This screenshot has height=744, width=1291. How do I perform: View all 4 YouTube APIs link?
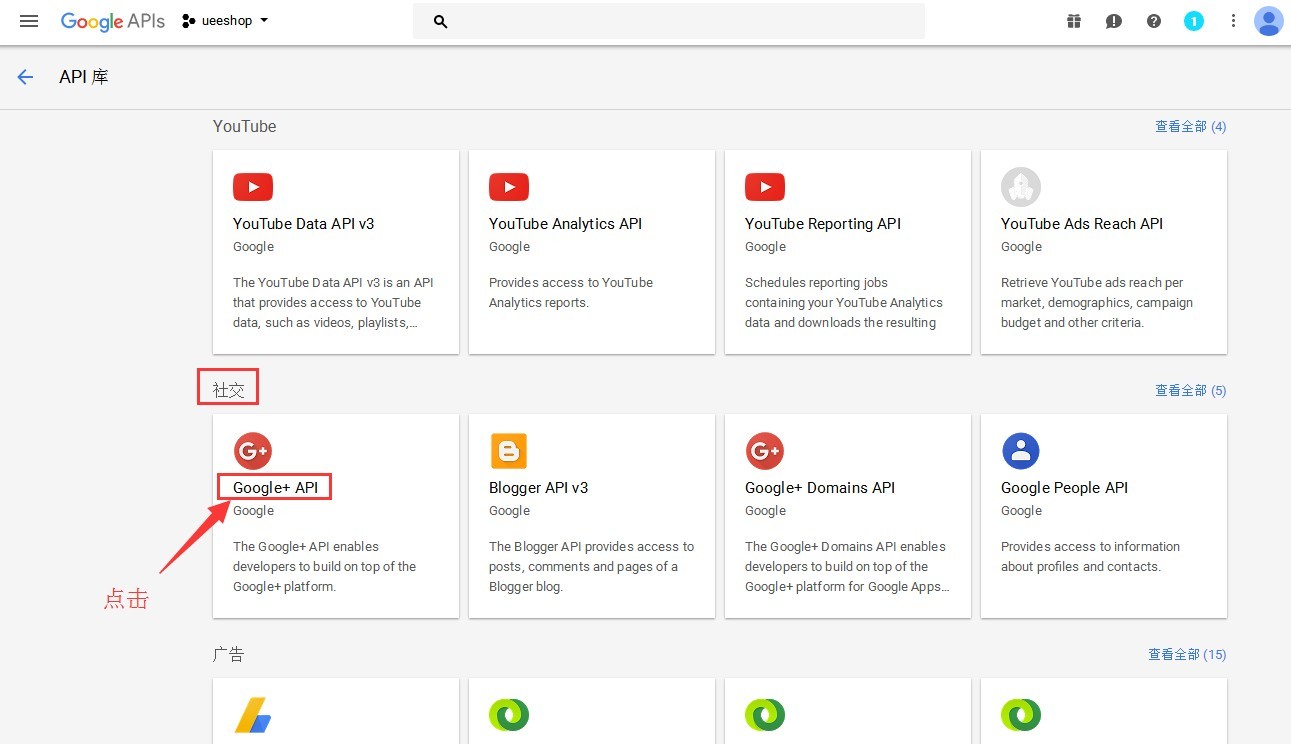tap(1190, 127)
